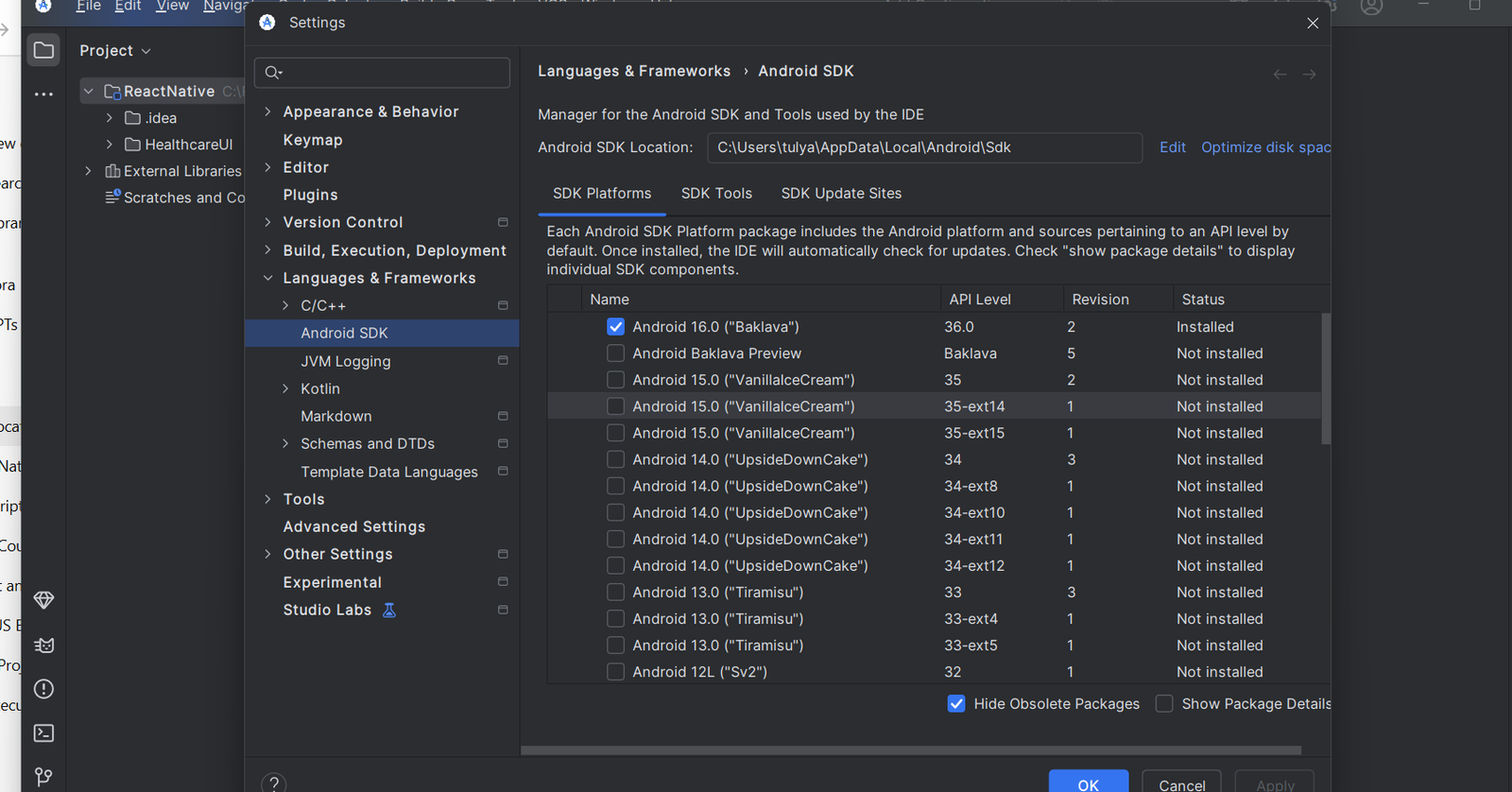Screen dimensions: 1512x792
Task: Open the Problems panel exclamation icon
Action: [43, 689]
